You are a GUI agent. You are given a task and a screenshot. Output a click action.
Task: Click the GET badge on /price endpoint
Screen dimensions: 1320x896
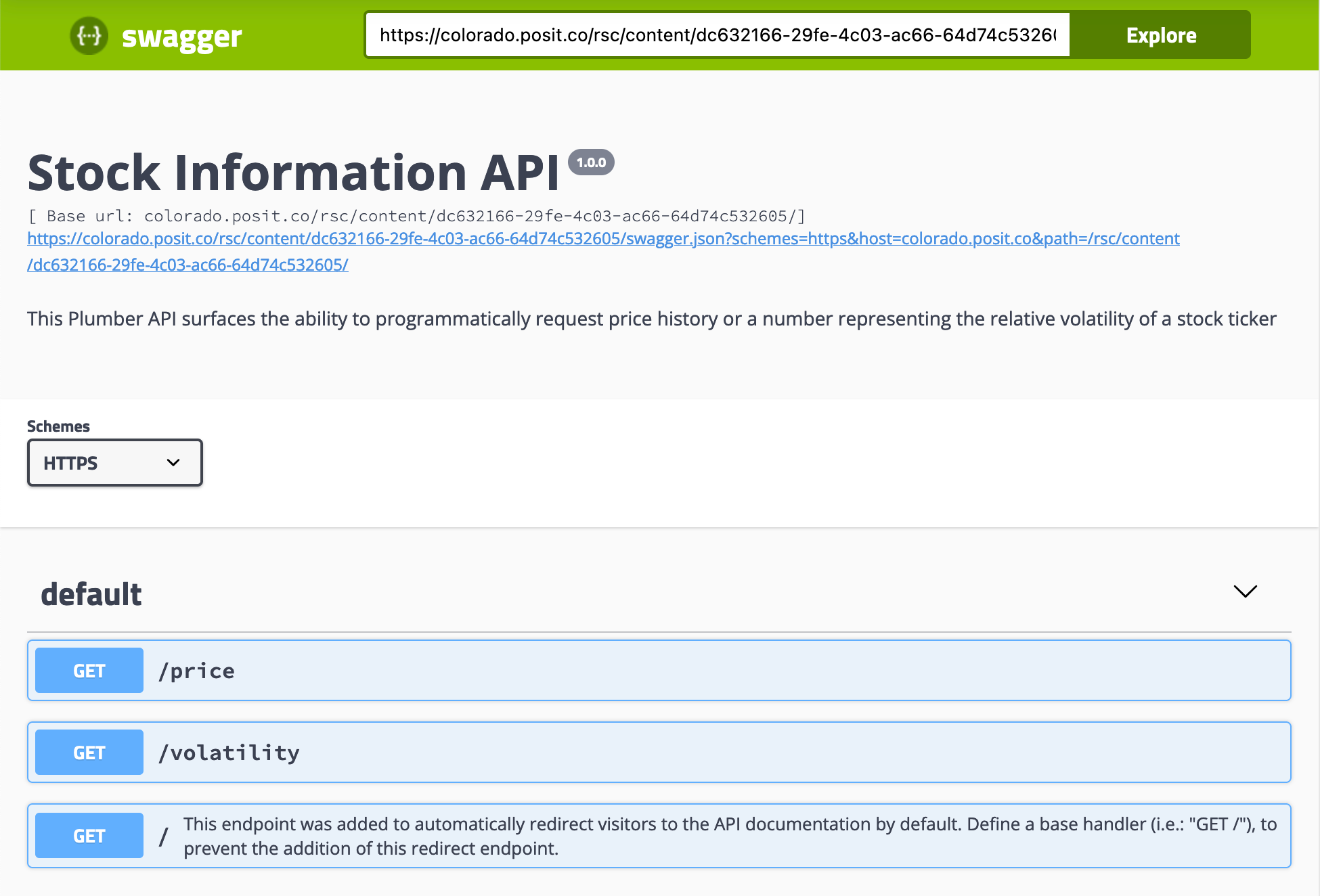tap(89, 670)
